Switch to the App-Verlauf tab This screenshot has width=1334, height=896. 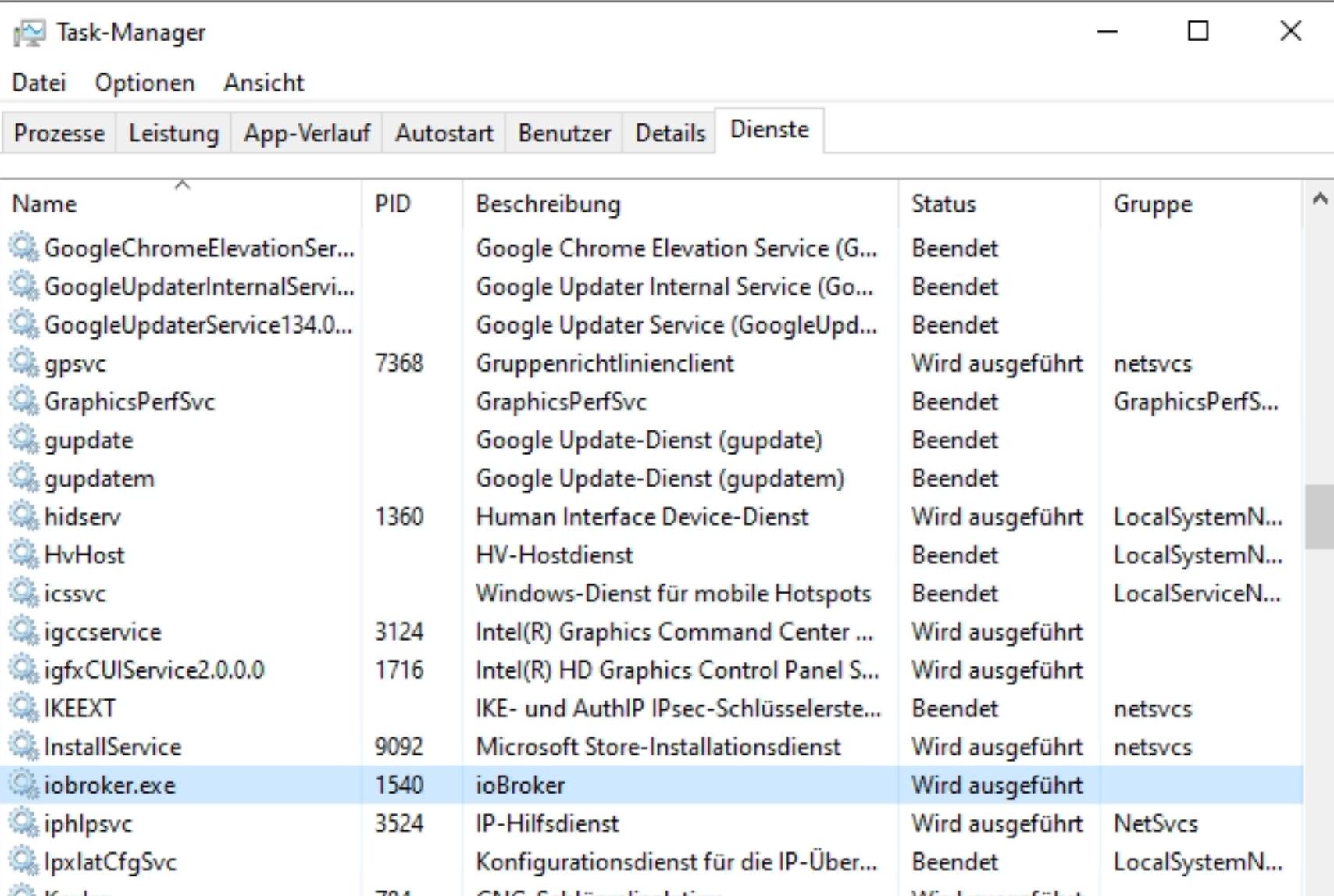[x=306, y=133]
